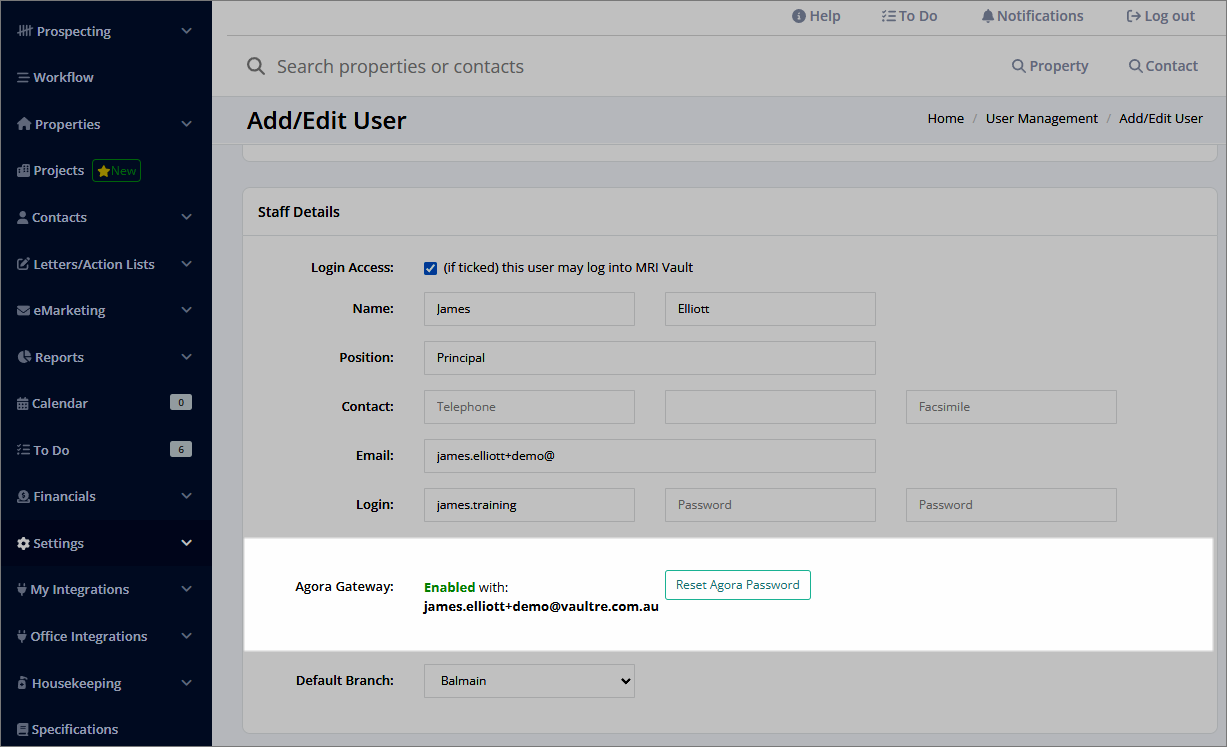
Task: Untick the Login Access checkbox
Action: click(430, 268)
